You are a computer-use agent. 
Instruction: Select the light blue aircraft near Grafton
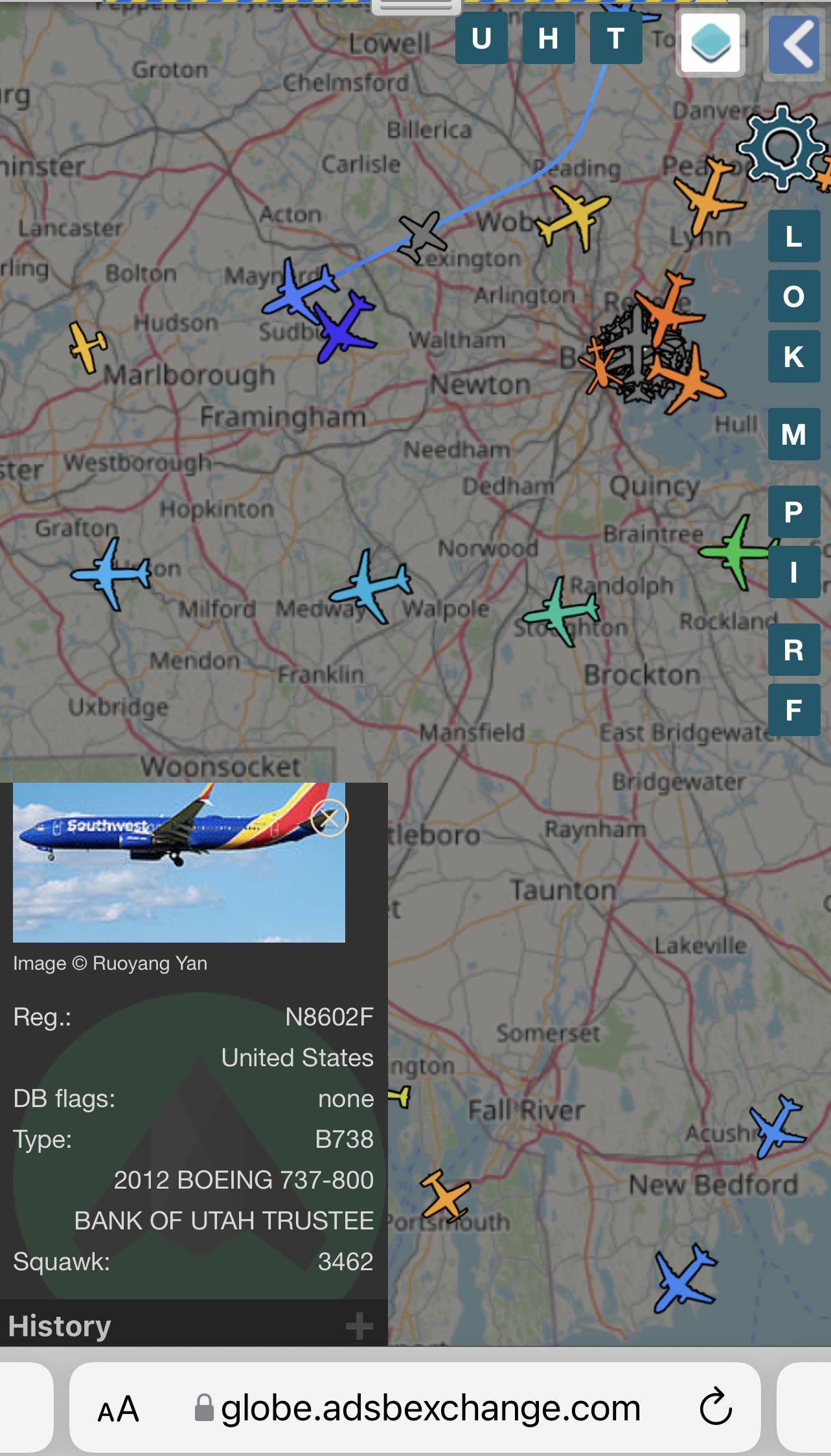[112, 574]
